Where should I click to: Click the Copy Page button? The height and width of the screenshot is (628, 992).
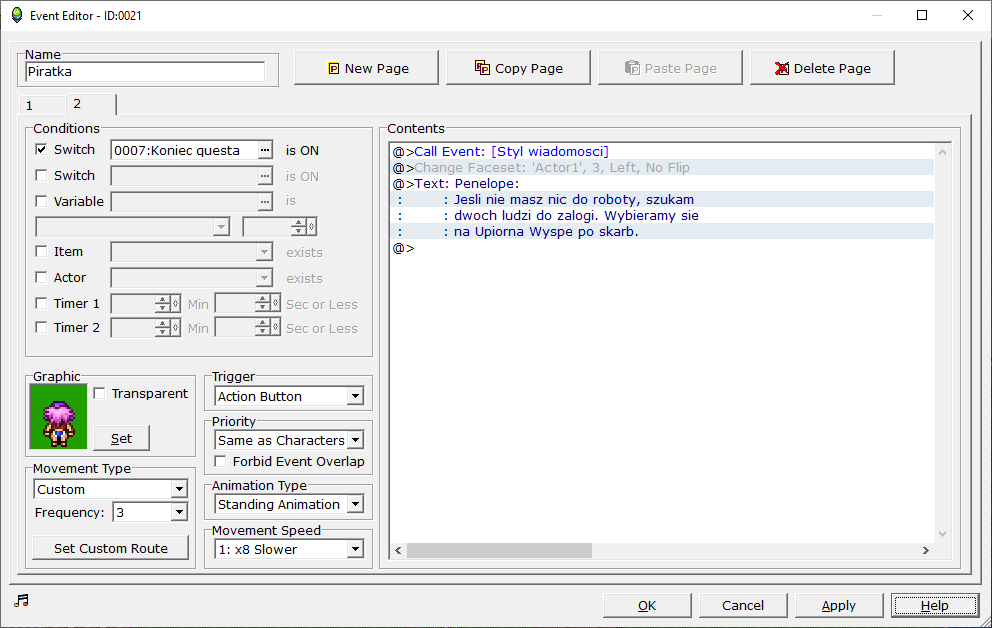[x=518, y=68]
